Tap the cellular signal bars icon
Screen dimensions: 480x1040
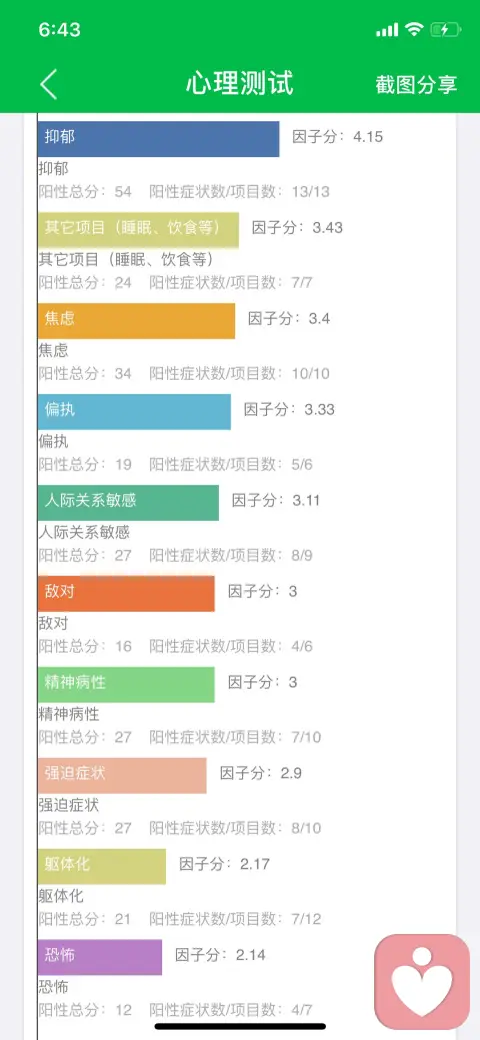pos(387,30)
